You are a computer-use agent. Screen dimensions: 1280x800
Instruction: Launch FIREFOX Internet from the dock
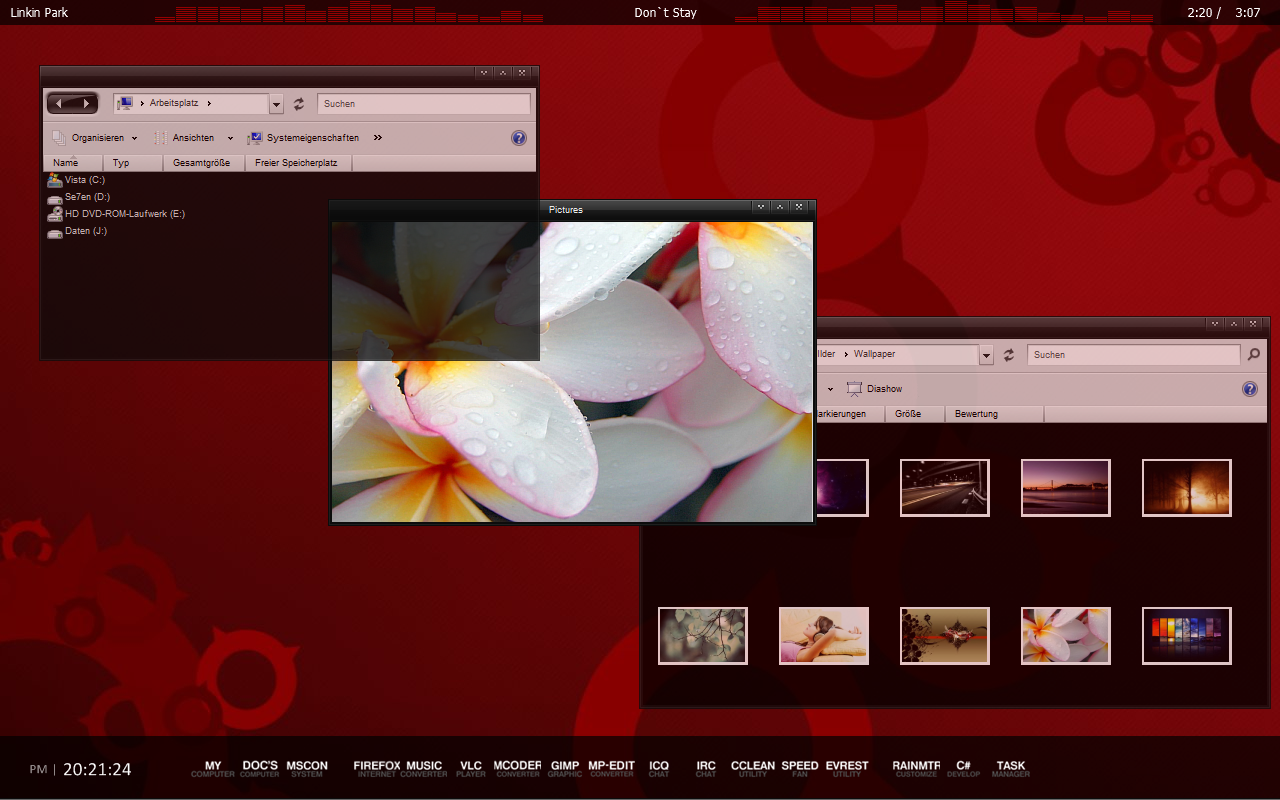377,769
